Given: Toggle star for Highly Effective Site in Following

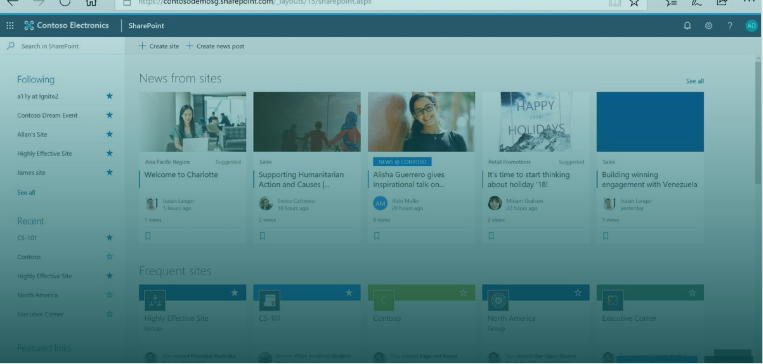Looking at the screenshot, I should (x=109, y=153).
